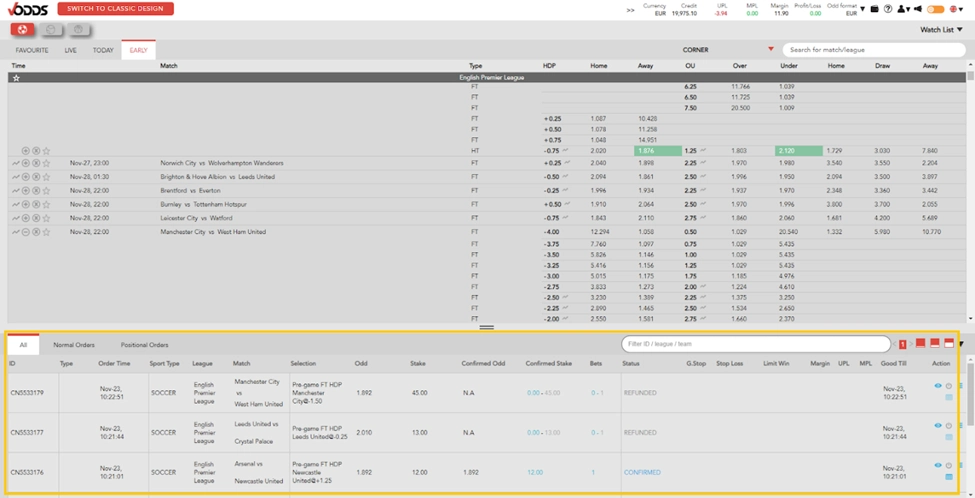Favourite the Norwich City vs Wolverhampton match
The height and width of the screenshot is (498, 975).
point(46,163)
